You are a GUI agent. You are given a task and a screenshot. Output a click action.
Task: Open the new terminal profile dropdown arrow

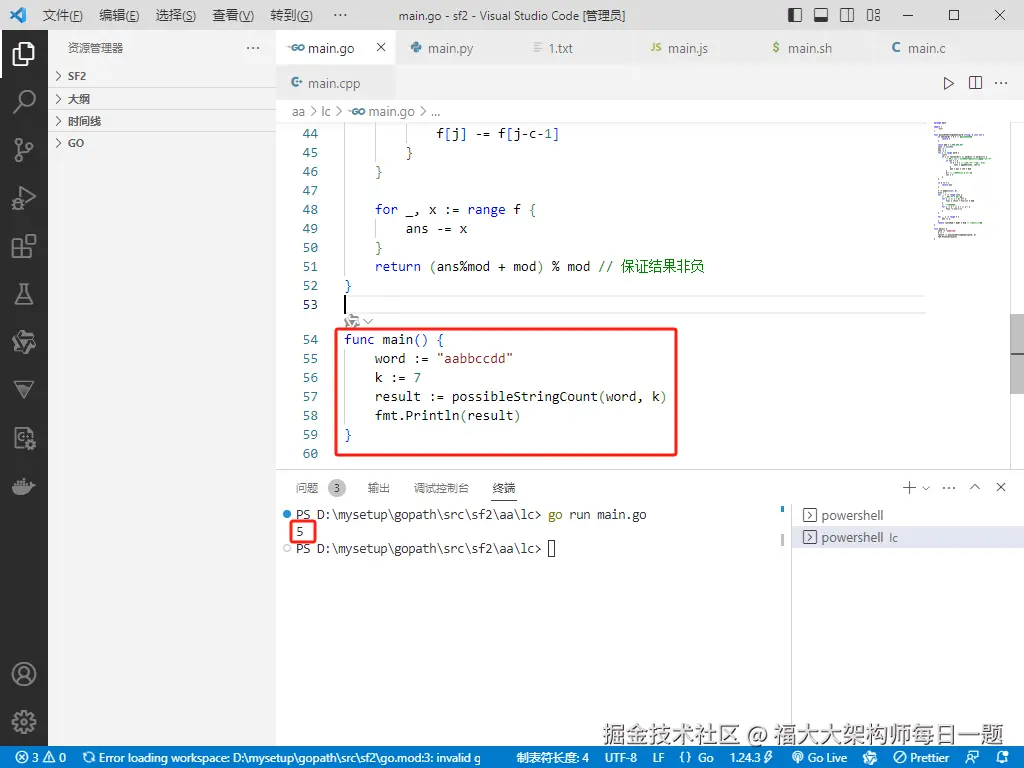(x=925, y=488)
